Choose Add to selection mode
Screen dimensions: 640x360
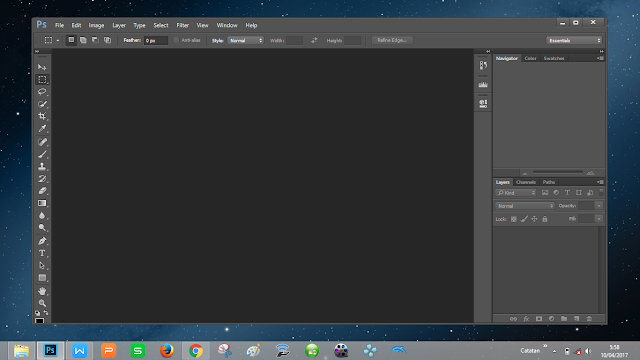tap(83, 40)
